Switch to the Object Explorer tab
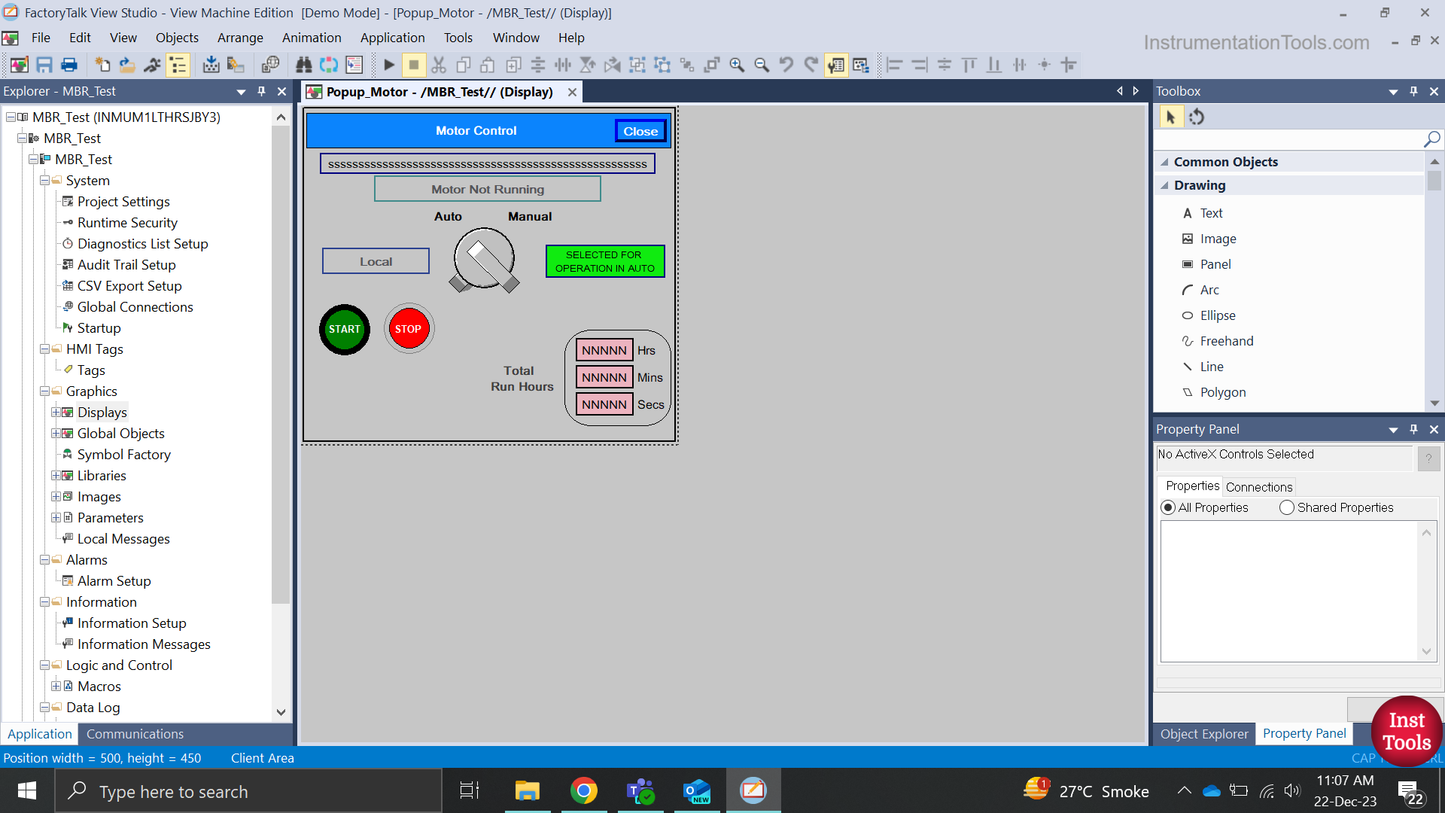The height and width of the screenshot is (813, 1445). (1204, 734)
